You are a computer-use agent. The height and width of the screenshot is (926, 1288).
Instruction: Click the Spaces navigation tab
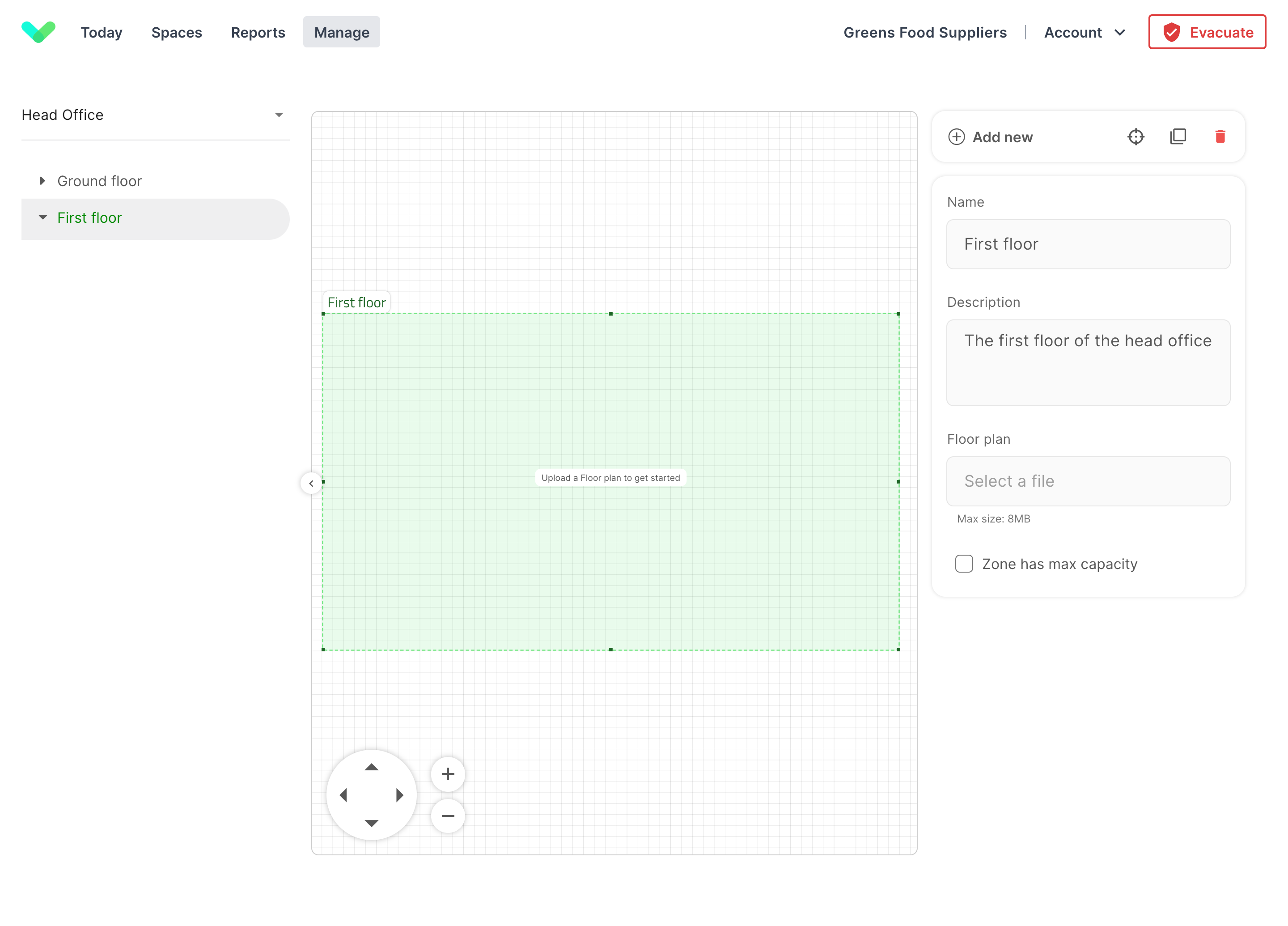point(176,32)
